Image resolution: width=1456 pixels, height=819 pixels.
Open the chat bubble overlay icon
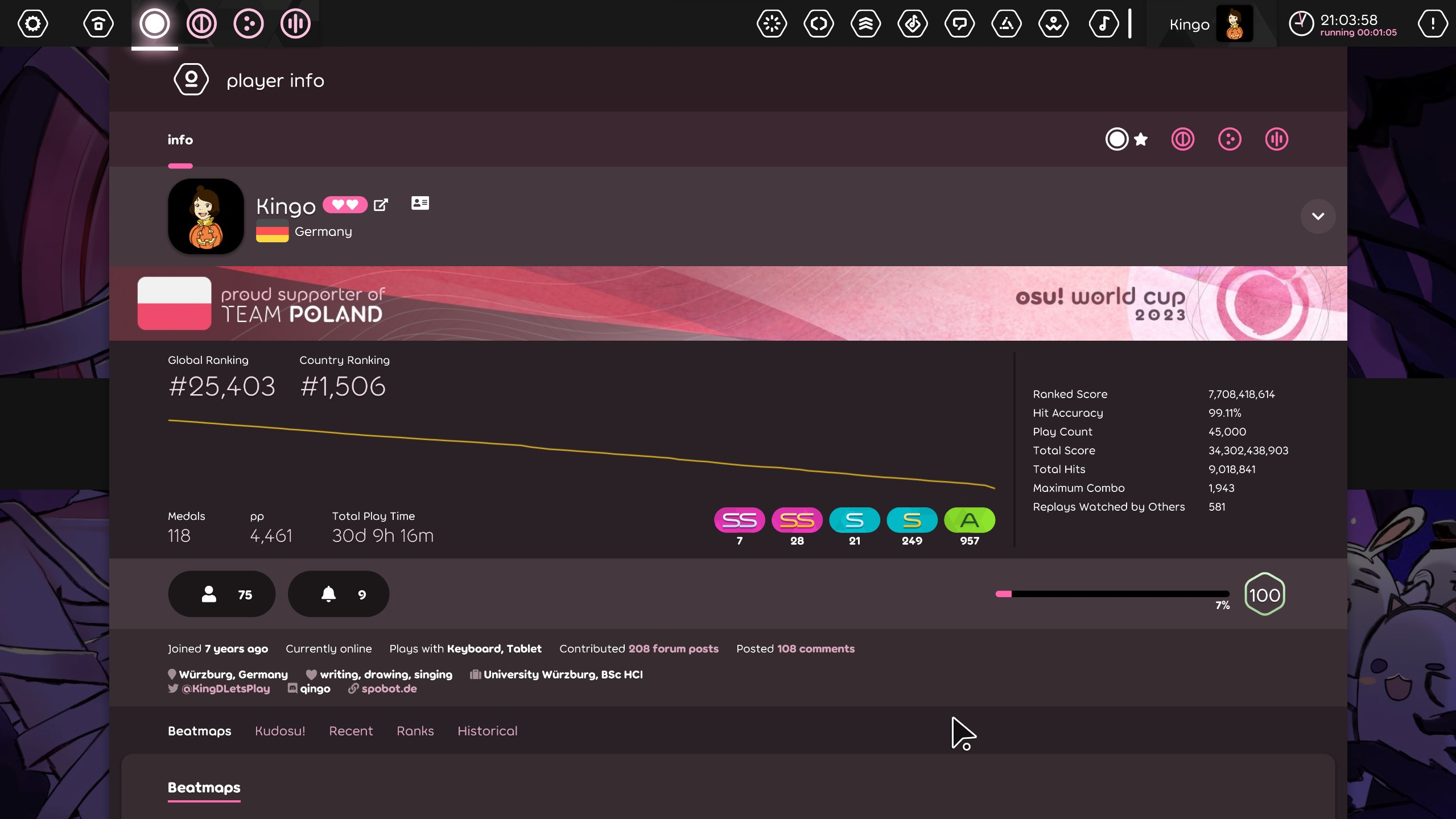click(x=959, y=23)
